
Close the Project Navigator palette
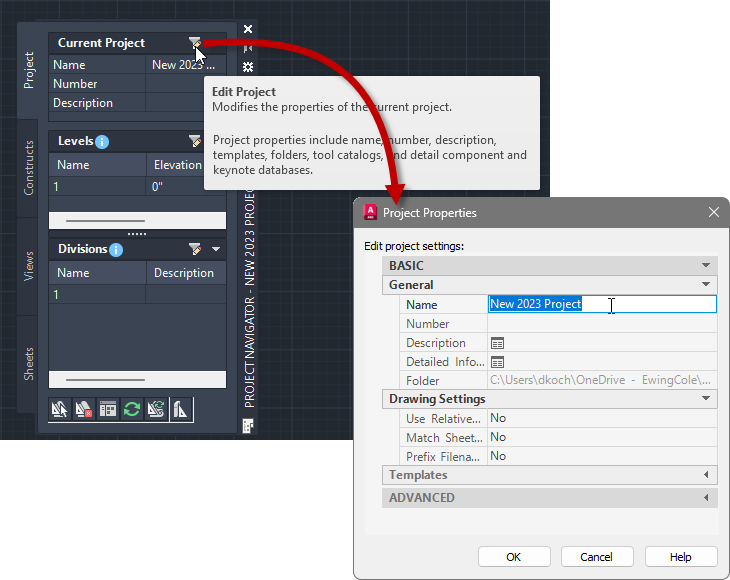point(248,29)
